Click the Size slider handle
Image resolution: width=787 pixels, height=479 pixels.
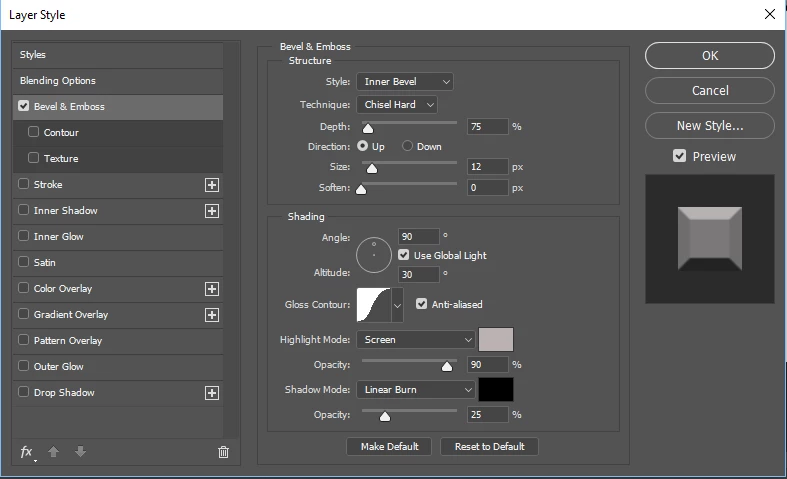(372, 168)
